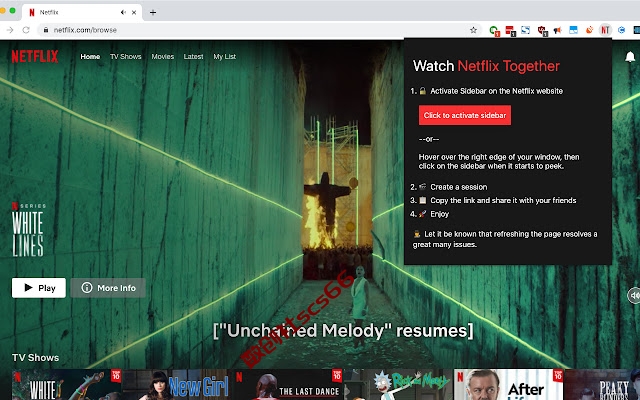Click the blue screenshot-frame extension icon

click(x=526, y=30)
